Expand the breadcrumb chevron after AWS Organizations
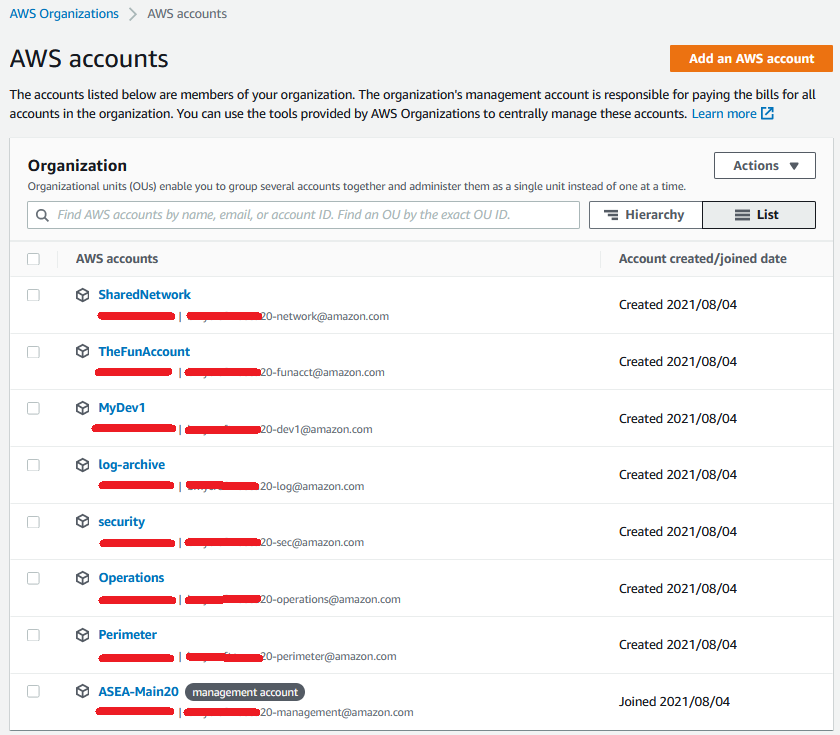This screenshot has width=840, height=735. (x=133, y=13)
